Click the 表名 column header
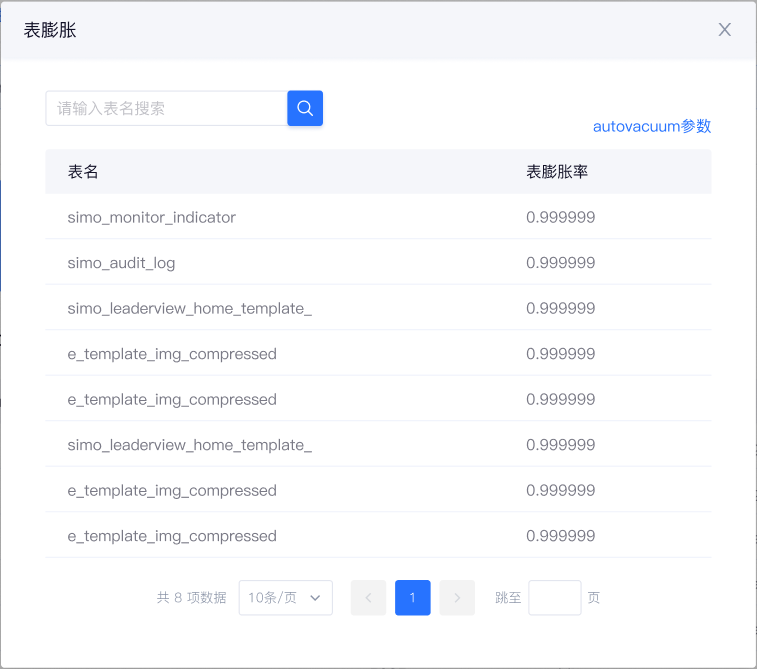 tap(83, 172)
